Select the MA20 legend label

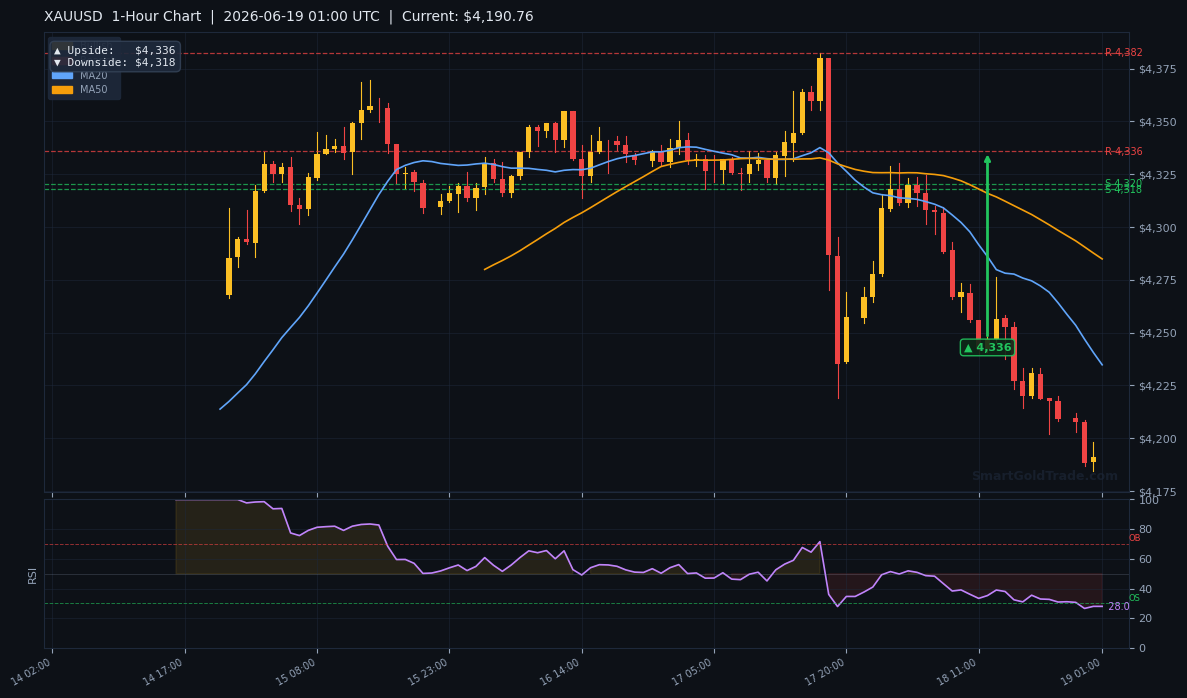(94, 76)
